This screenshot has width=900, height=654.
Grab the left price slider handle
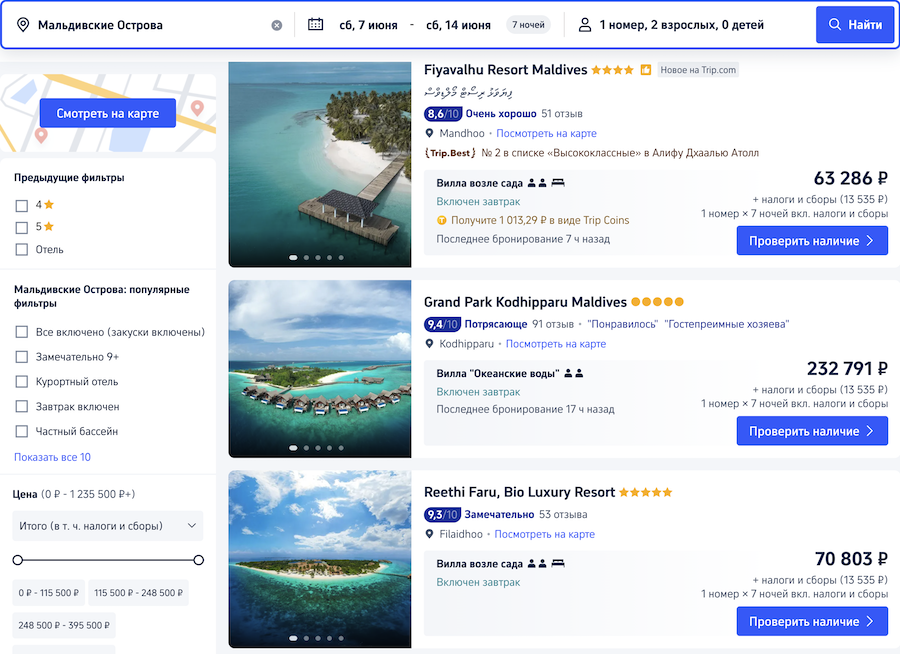pos(18,560)
